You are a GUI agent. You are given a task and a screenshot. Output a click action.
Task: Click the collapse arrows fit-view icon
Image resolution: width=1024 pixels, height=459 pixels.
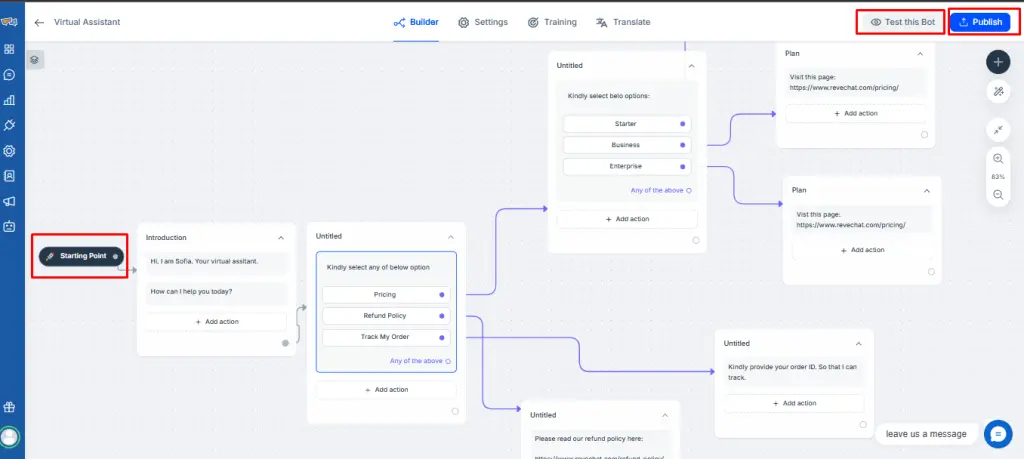[x=998, y=130]
